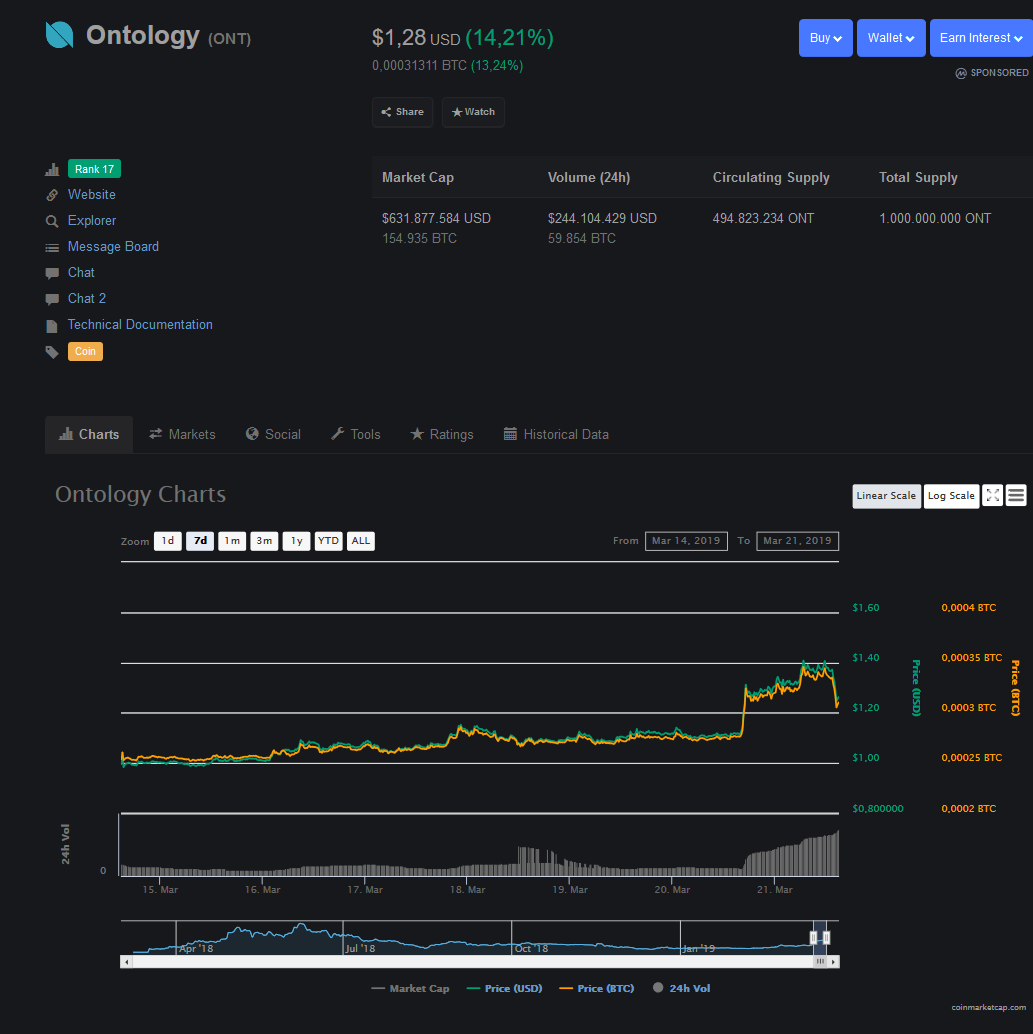Click the speech bubble icon beside Chat
The width and height of the screenshot is (1033, 1034).
[x=52, y=273]
